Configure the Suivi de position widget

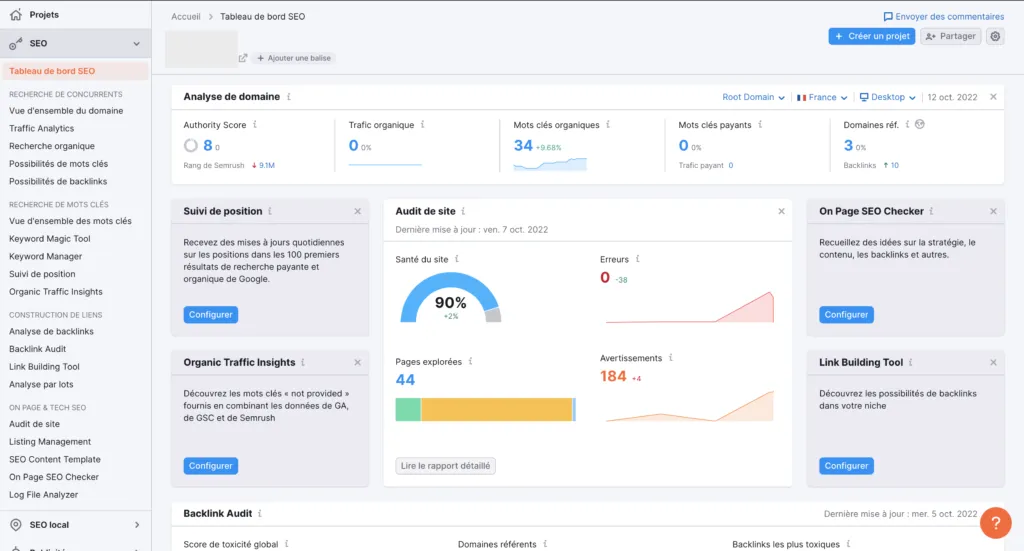[x=210, y=315]
